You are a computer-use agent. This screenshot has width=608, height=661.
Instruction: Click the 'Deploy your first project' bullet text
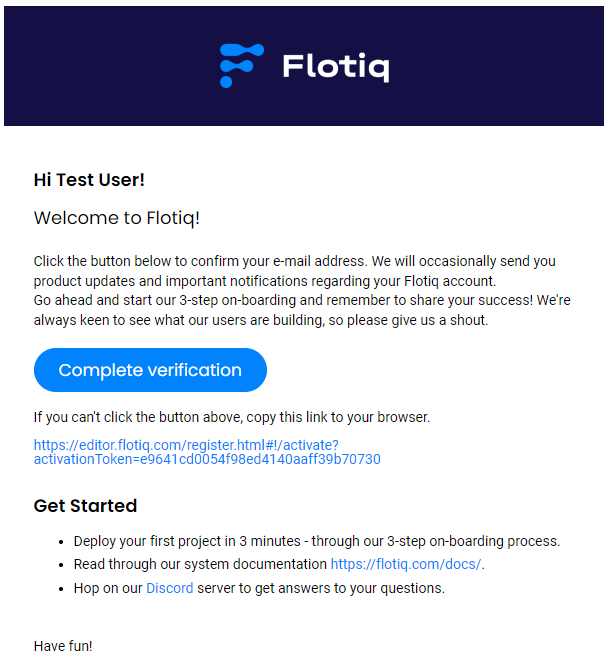click(x=317, y=541)
